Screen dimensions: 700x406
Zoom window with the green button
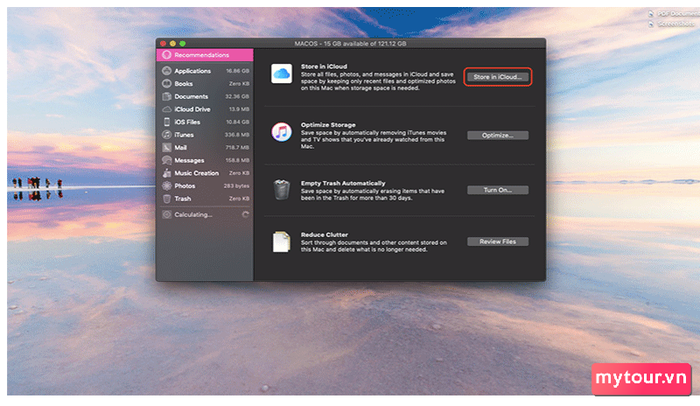point(183,43)
